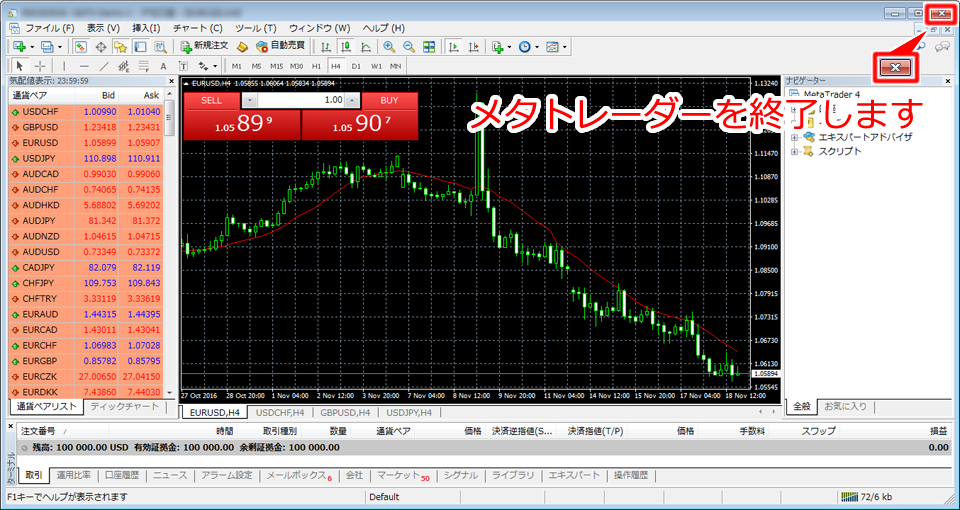Switch timeframe to H1
Screen dimensions: 960x510
317,66
